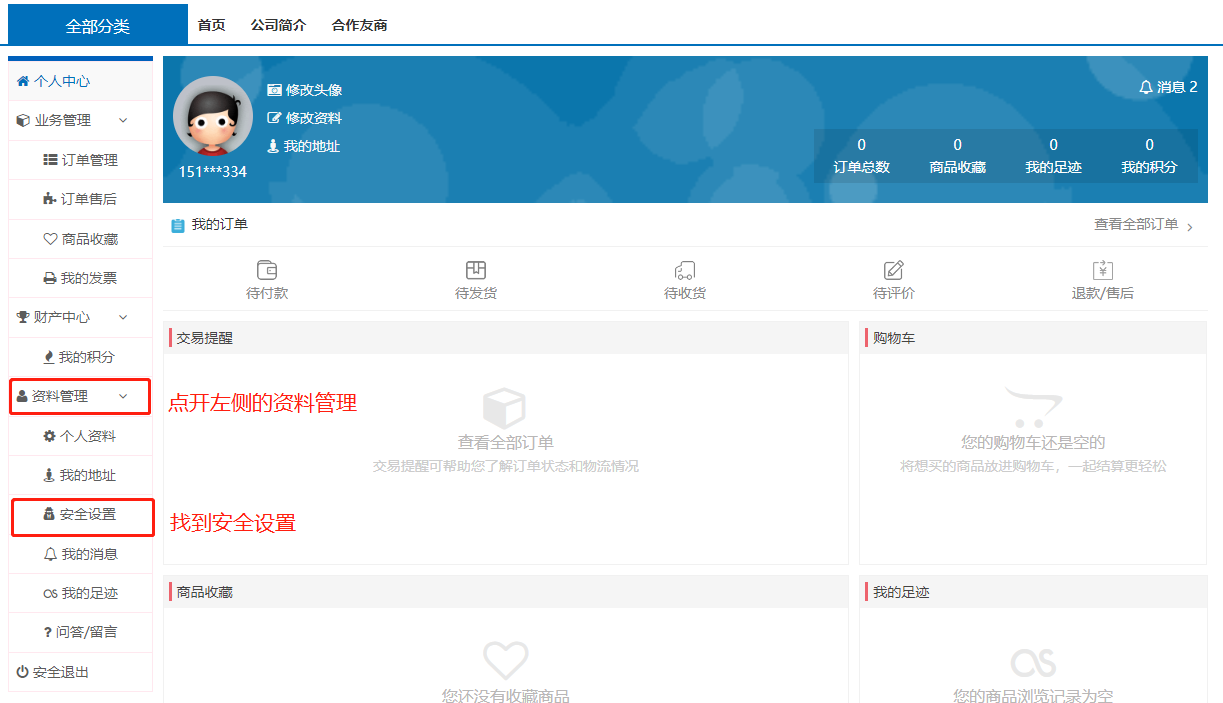Click the 退款/售后 label
1223x703 pixels.
(x=1103, y=293)
